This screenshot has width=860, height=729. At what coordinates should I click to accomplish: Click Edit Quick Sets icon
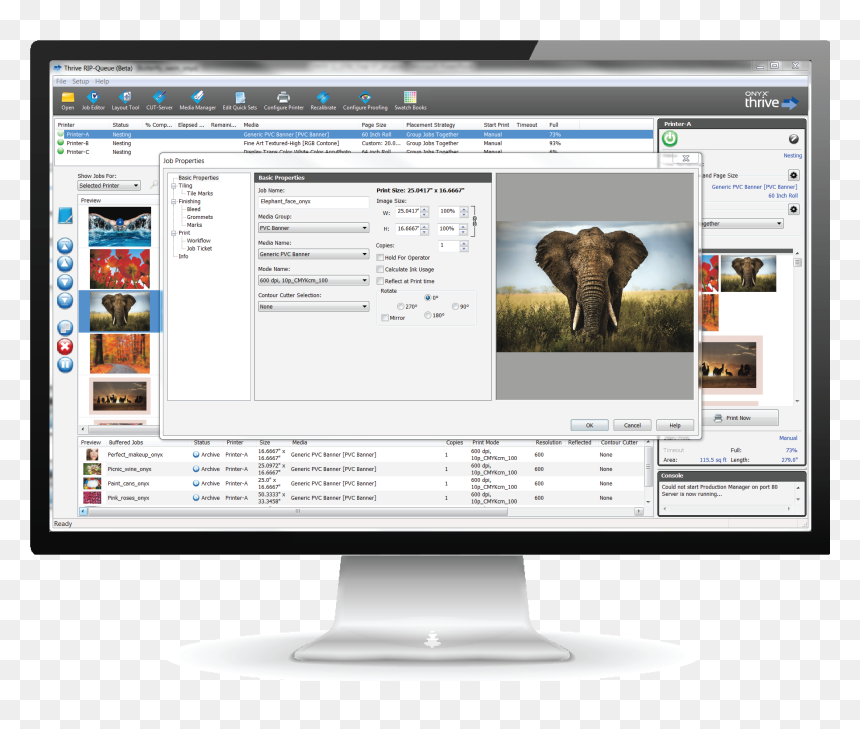240,98
